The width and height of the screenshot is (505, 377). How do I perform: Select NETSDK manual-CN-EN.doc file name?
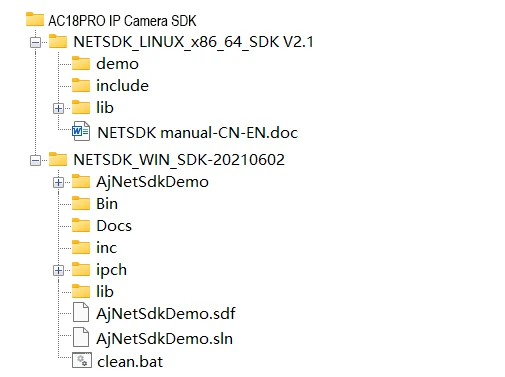(197, 133)
